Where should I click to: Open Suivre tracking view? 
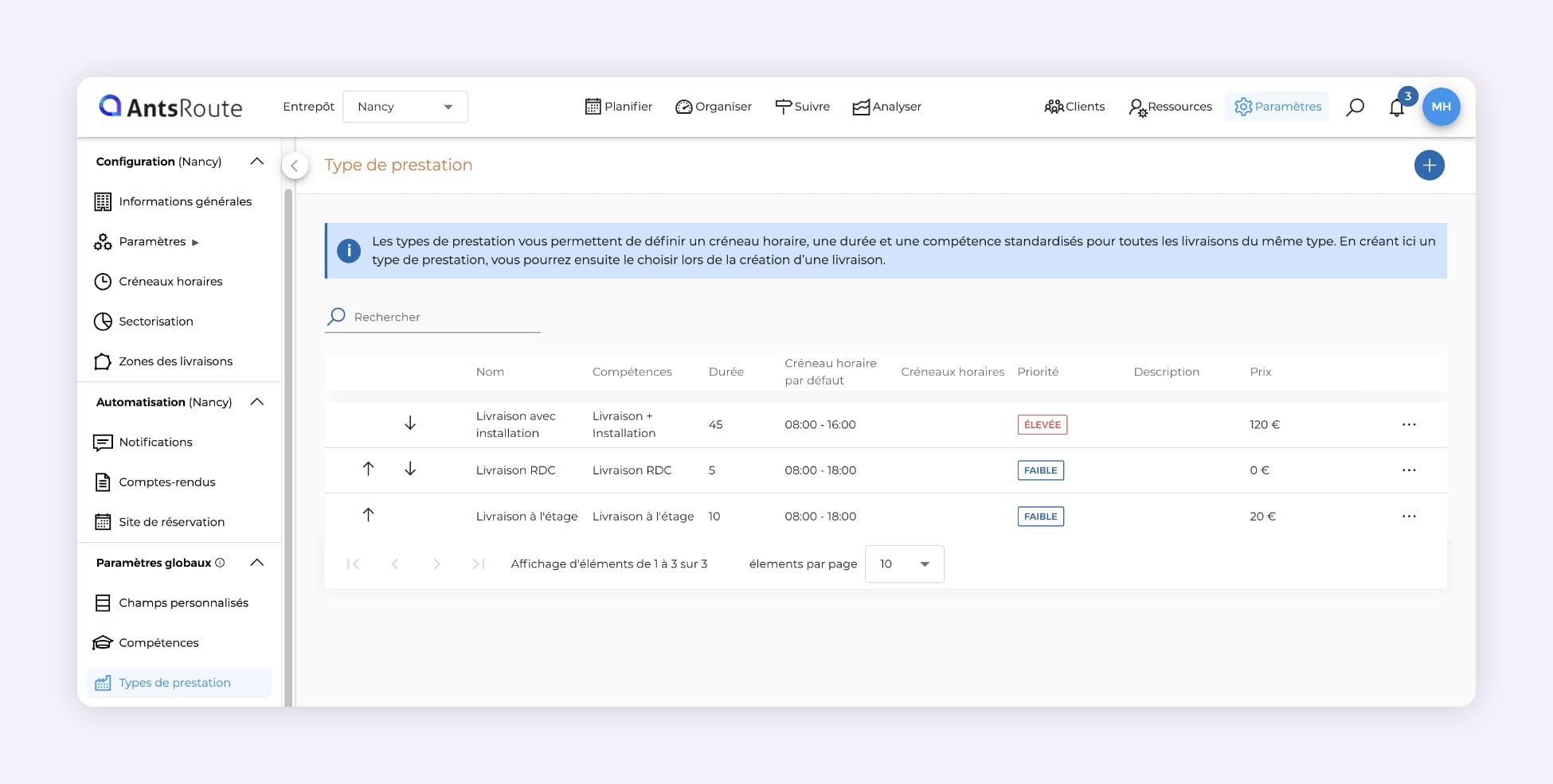[802, 106]
